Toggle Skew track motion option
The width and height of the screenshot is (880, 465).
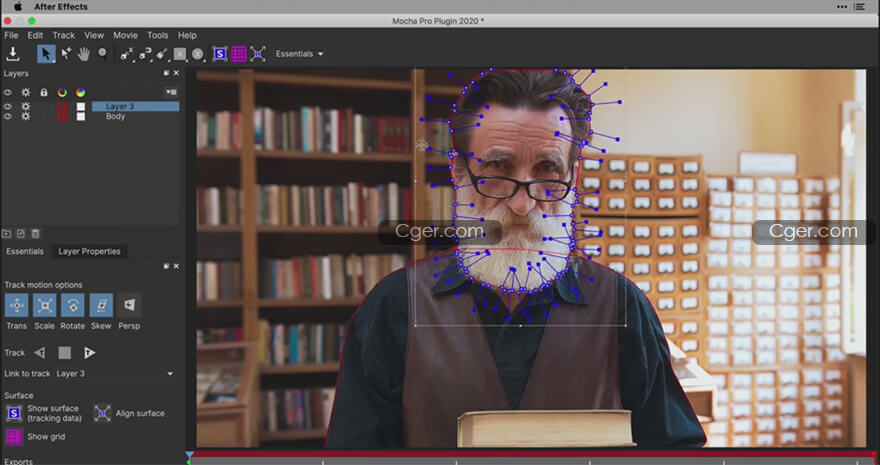(101, 306)
